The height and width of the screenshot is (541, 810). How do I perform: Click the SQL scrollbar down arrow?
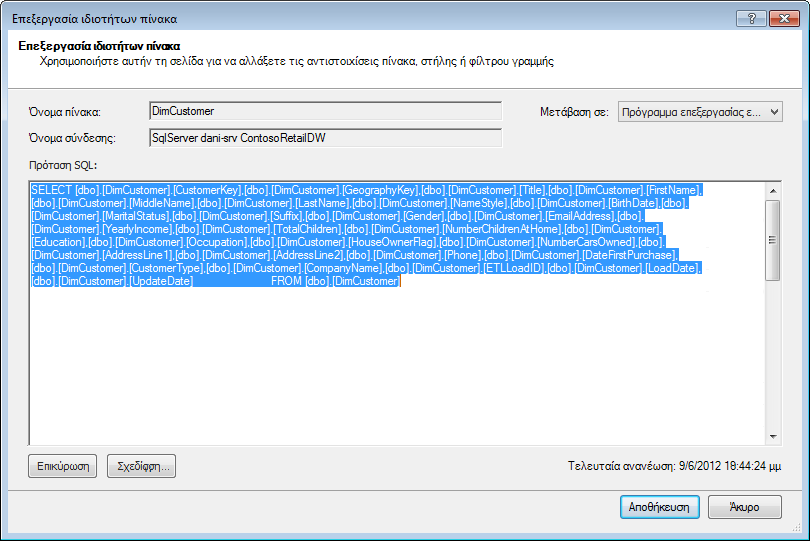[x=773, y=437]
